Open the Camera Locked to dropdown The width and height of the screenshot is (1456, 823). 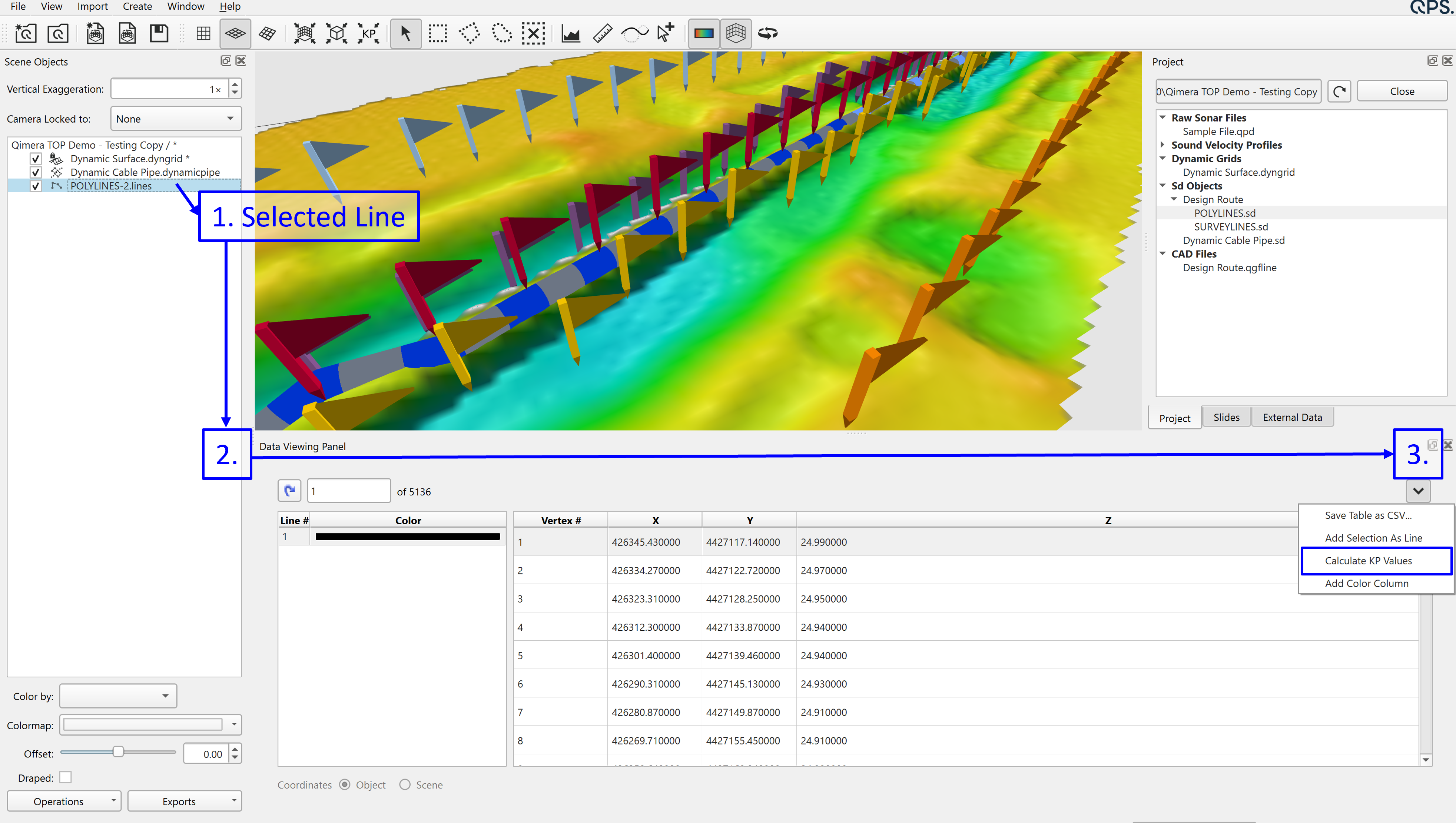click(x=176, y=119)
